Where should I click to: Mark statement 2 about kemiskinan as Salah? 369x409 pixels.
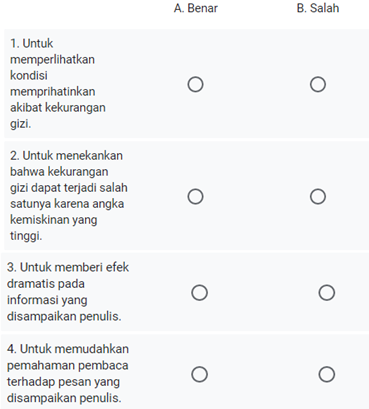tap(318, 196)
